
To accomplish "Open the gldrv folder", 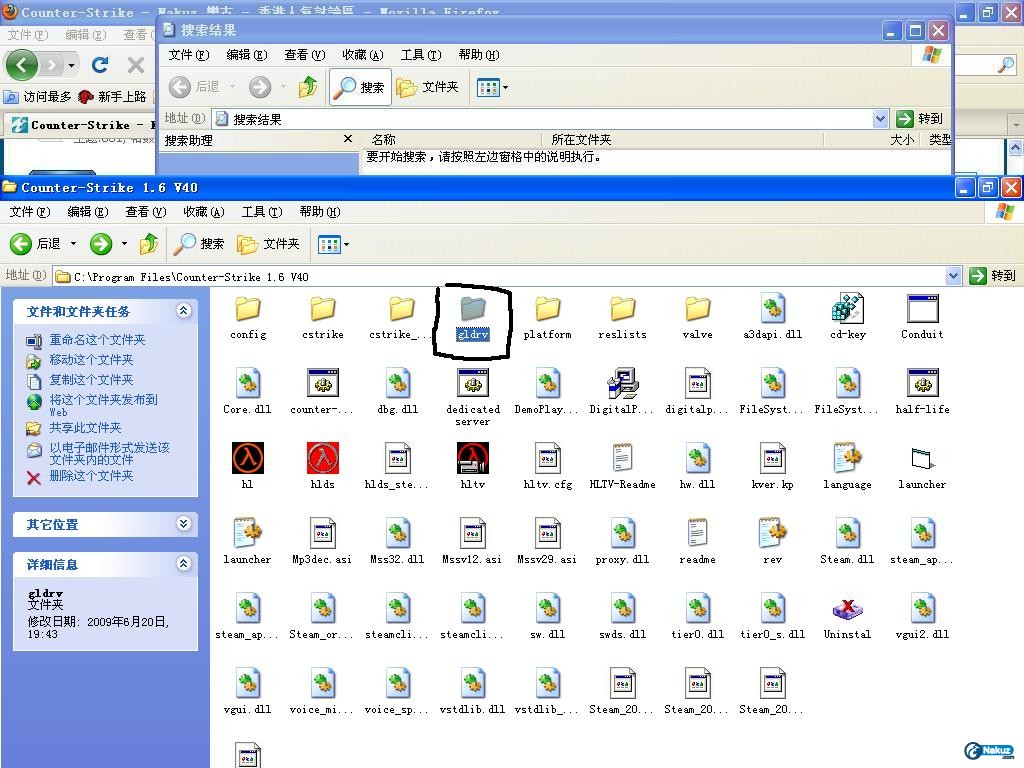I will 472,310.
